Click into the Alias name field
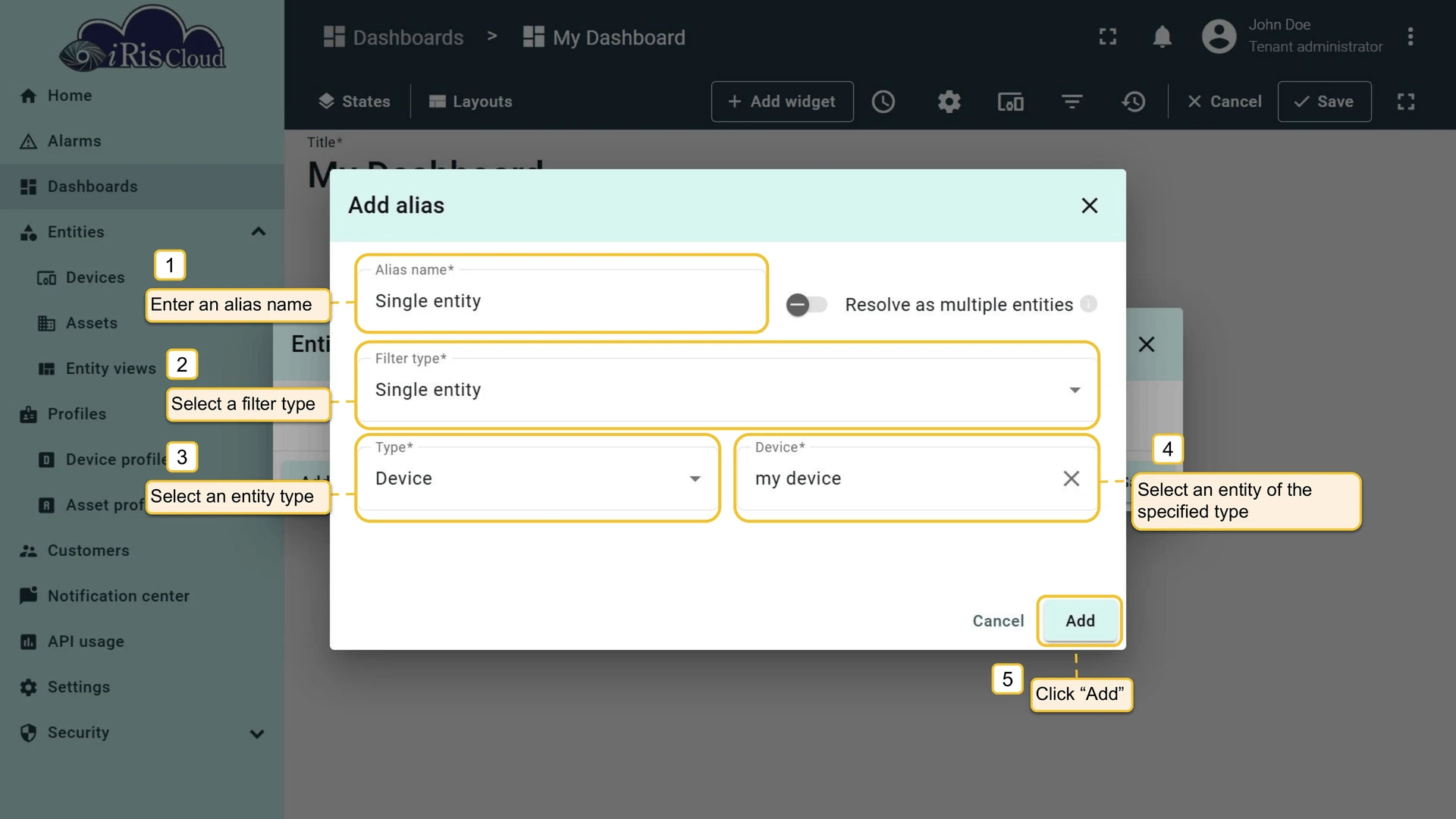Screen dimensions: 1456x819 coord(561,301)
